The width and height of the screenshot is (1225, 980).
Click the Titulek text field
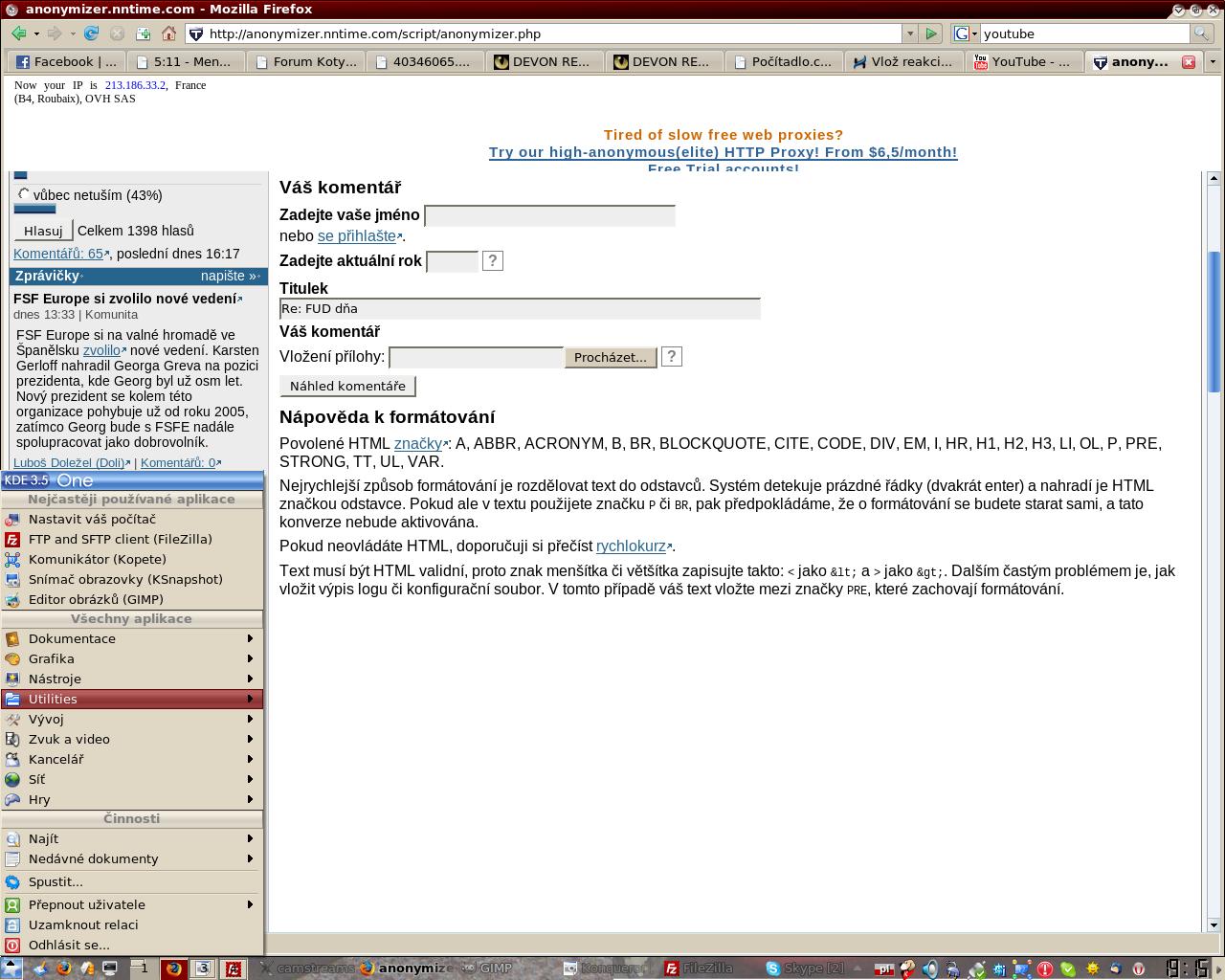[x=520, y=308]
